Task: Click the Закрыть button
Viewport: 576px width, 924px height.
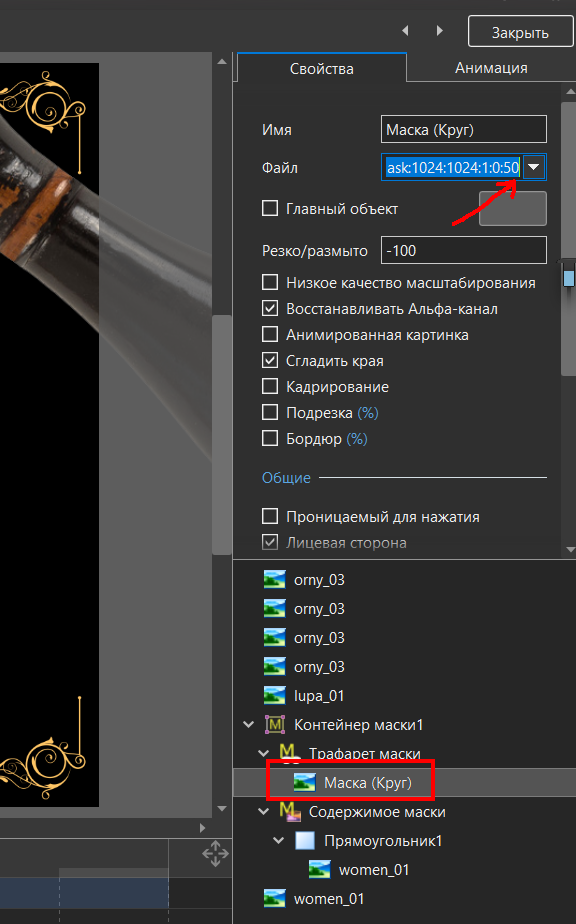Action: 520,32
